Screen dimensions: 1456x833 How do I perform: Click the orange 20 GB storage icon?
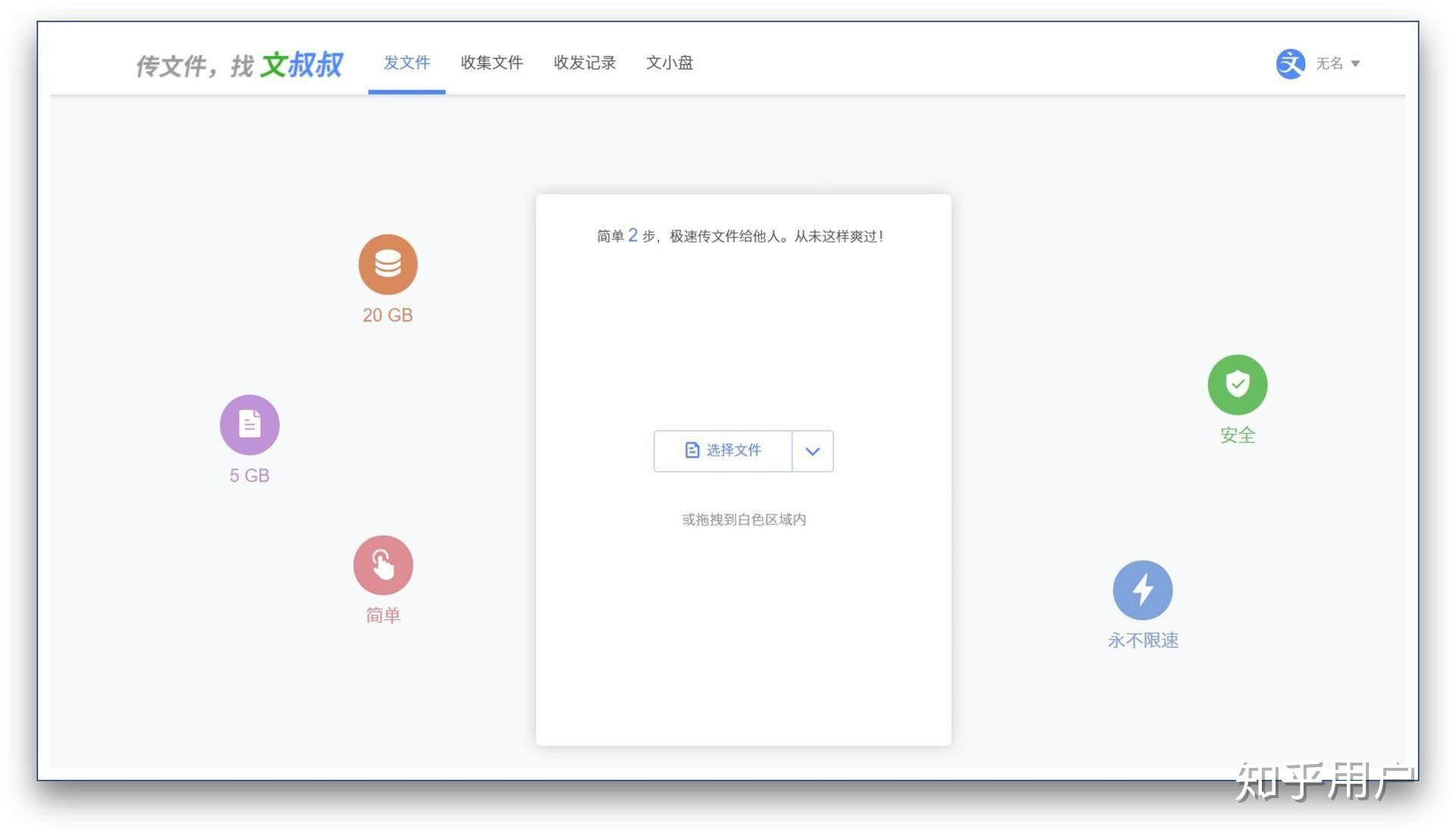[388, 264]
